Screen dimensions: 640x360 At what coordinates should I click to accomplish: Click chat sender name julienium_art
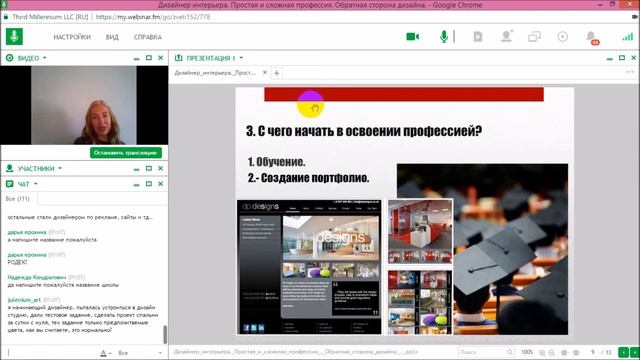pos(24,300)
